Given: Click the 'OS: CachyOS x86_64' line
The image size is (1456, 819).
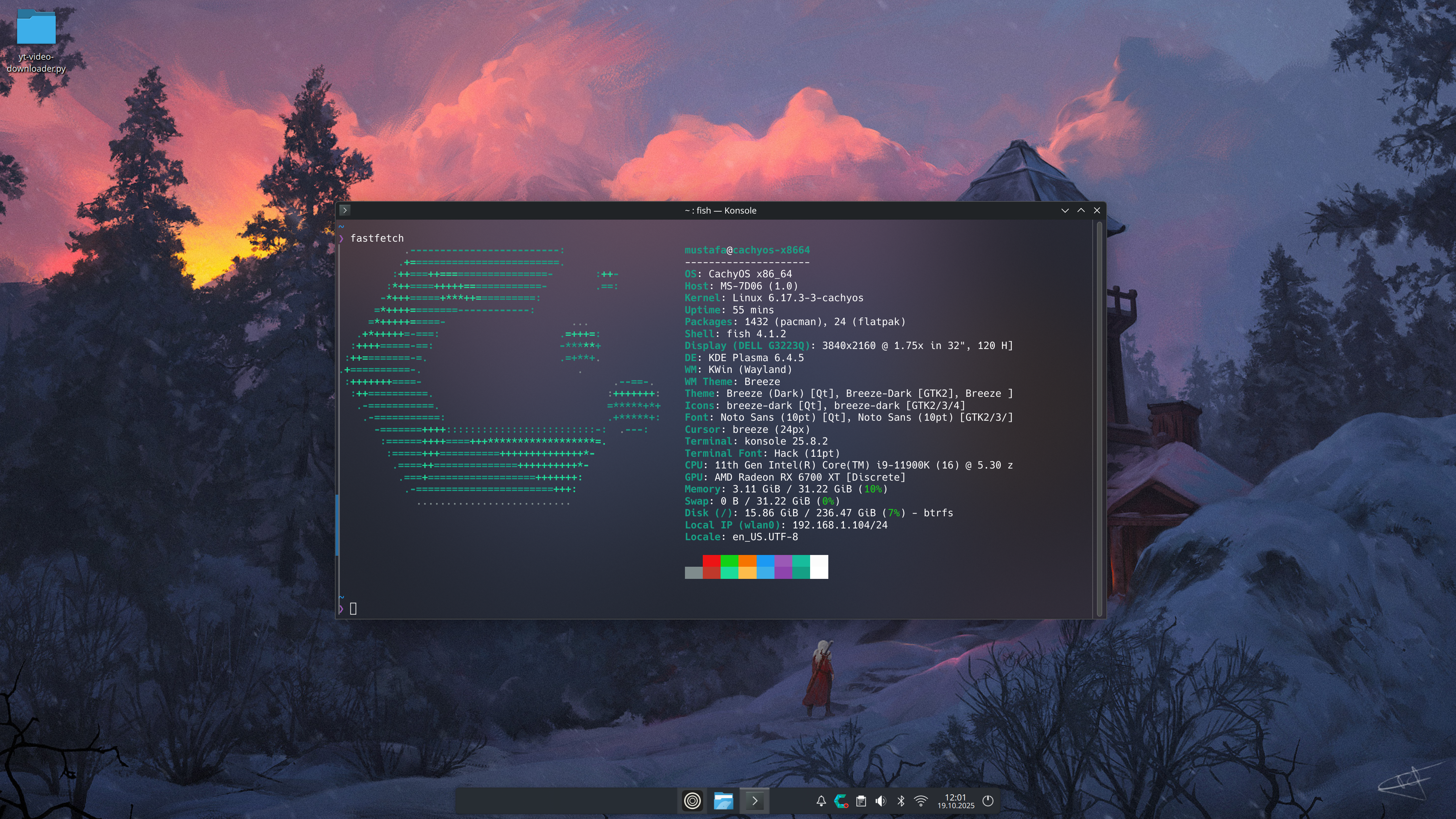Looking at the screenshot, I should click(x=738, y=274).
